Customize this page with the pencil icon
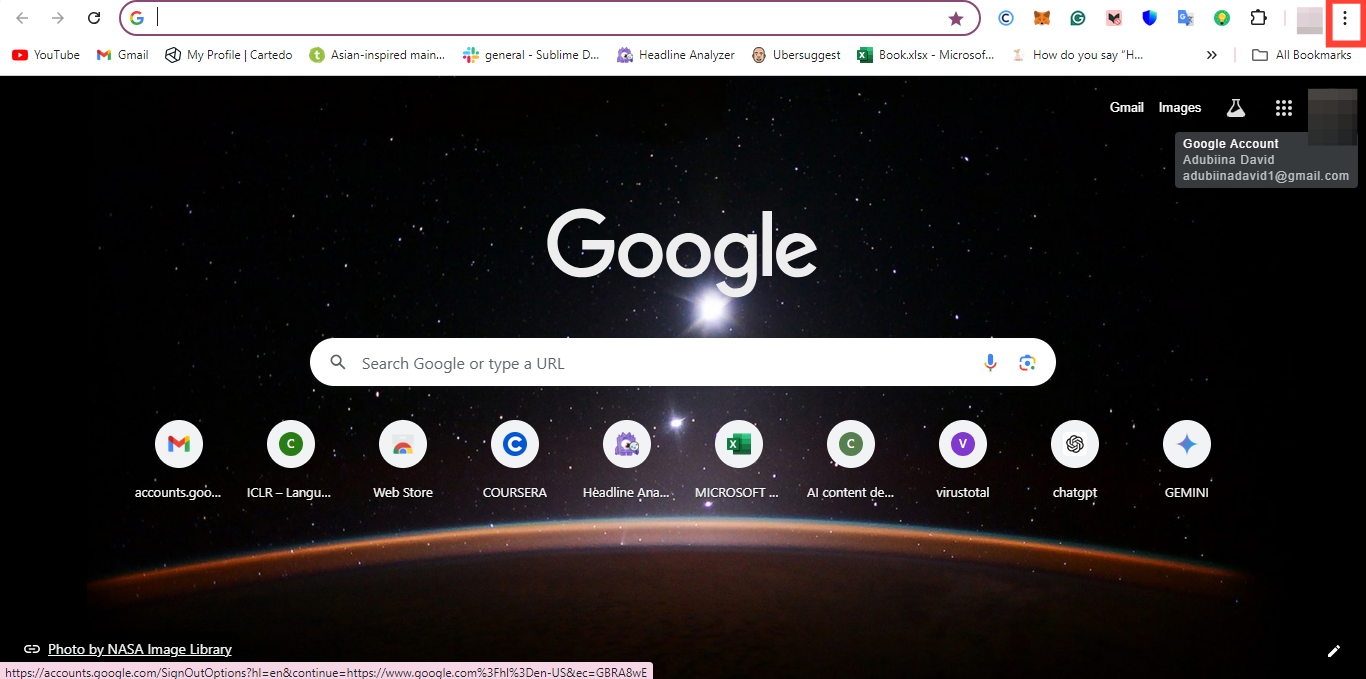The image size is (1366, 679). 1333,651
